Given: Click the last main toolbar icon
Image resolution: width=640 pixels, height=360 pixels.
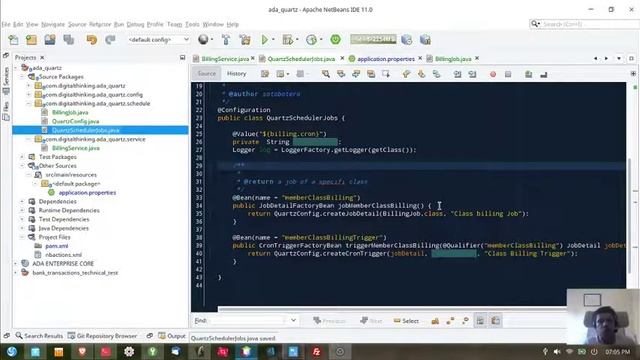Looking at the screenshot, I should pyautogui.click(x=425, y=40).
